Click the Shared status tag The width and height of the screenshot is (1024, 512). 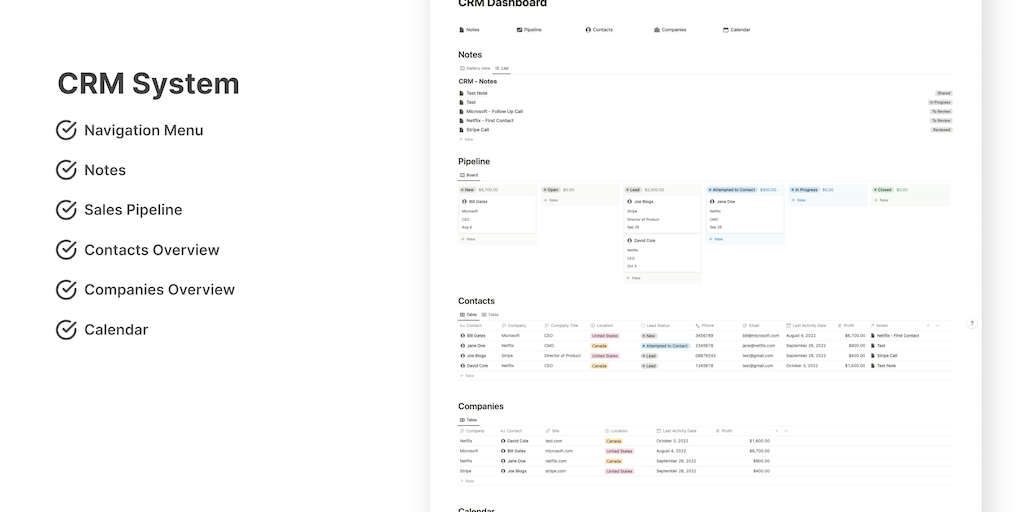(x=944, y=93)
